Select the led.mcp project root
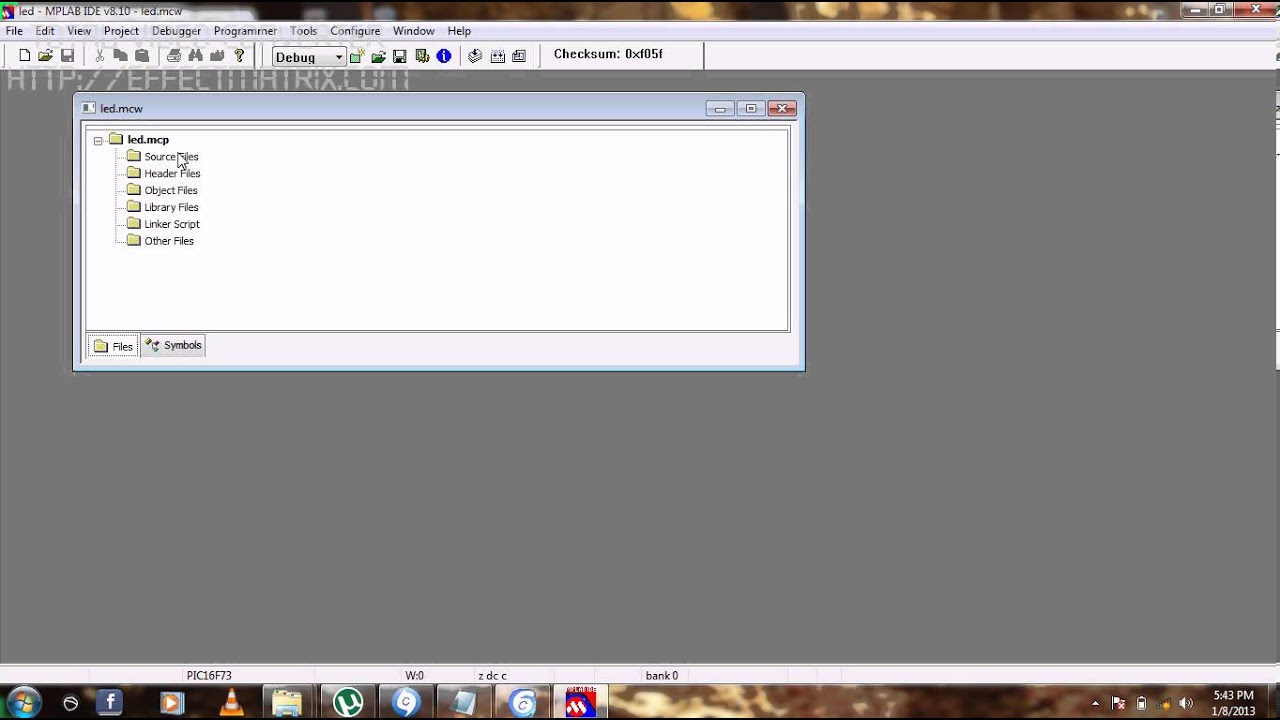1280x720 pixels. coord(148,140)
